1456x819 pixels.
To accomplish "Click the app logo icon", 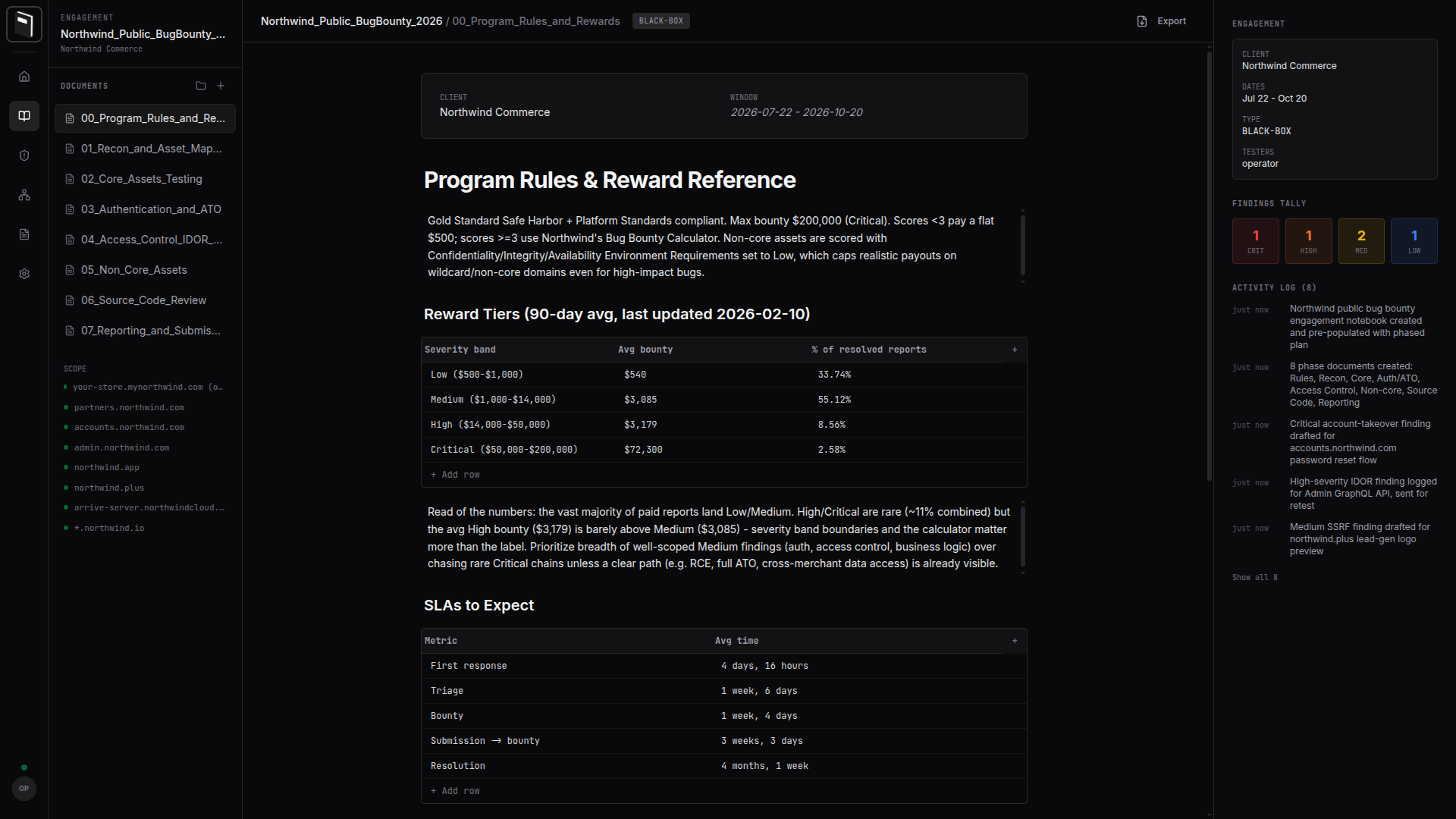I will pyautogui.click(x=24, y=24).
